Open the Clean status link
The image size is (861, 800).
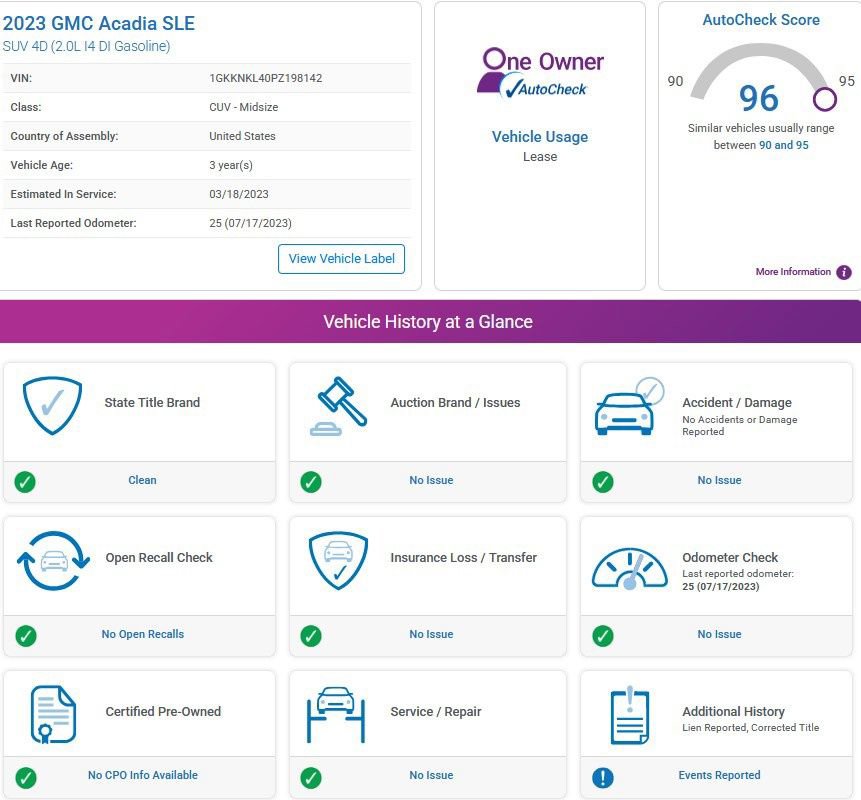(x=142, y=480)
